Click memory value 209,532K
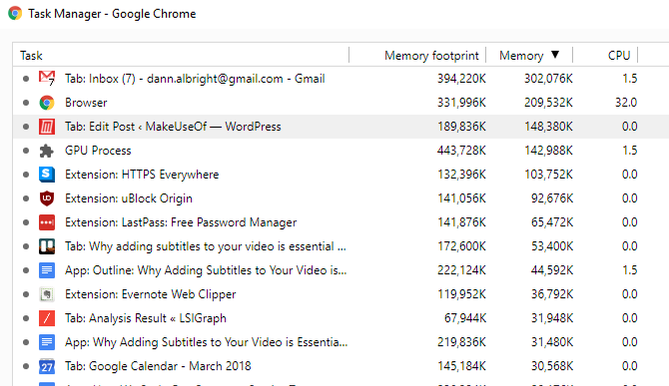669x386 pixels. click(x=549, y=102)
